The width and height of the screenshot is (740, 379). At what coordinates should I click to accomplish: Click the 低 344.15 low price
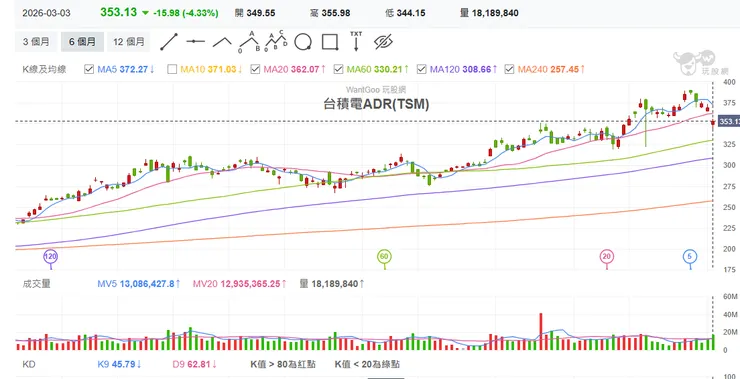click(405, 13)
